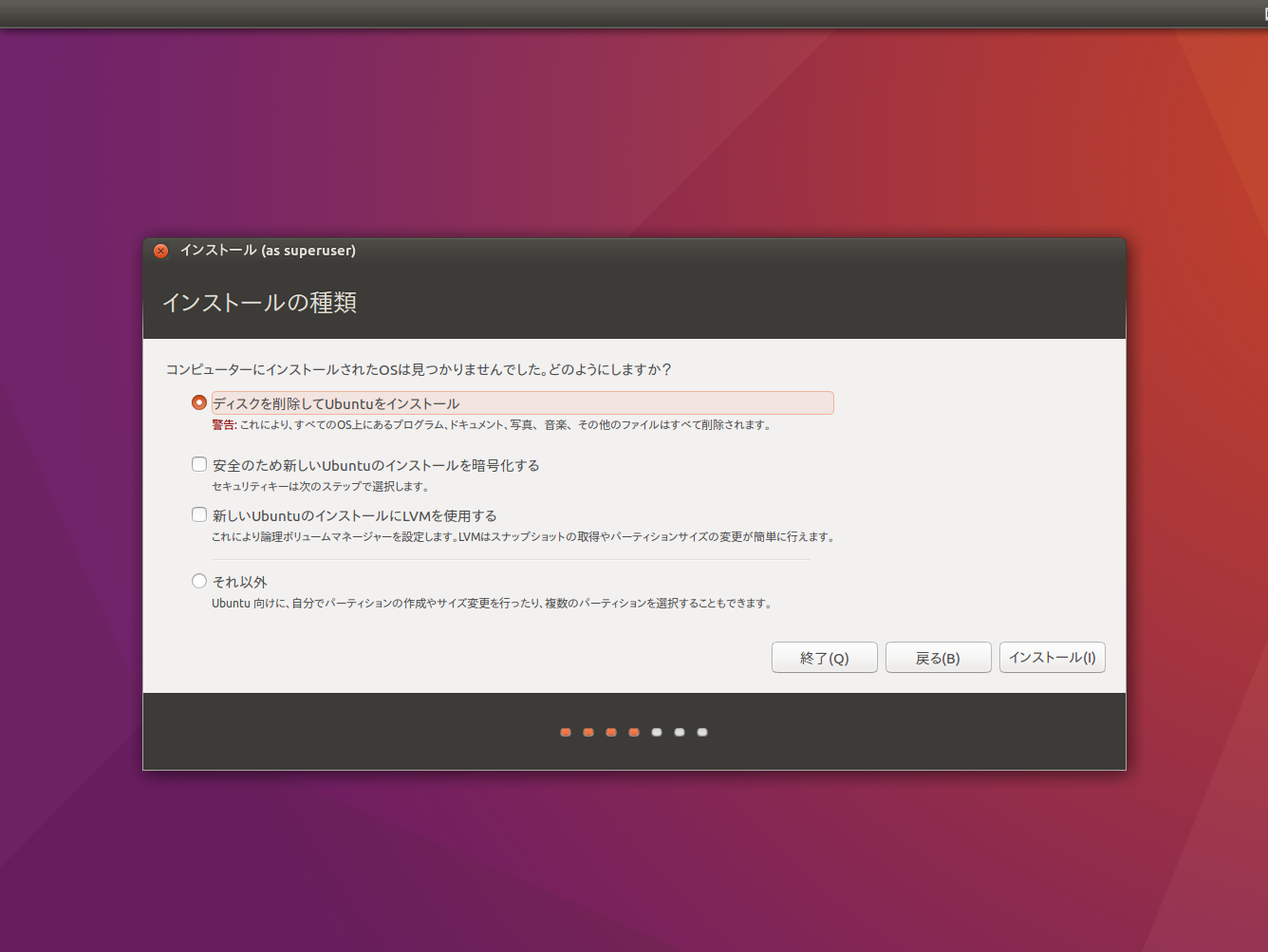Select the それ以外 radio option
1268x952 pixels.
198,581
